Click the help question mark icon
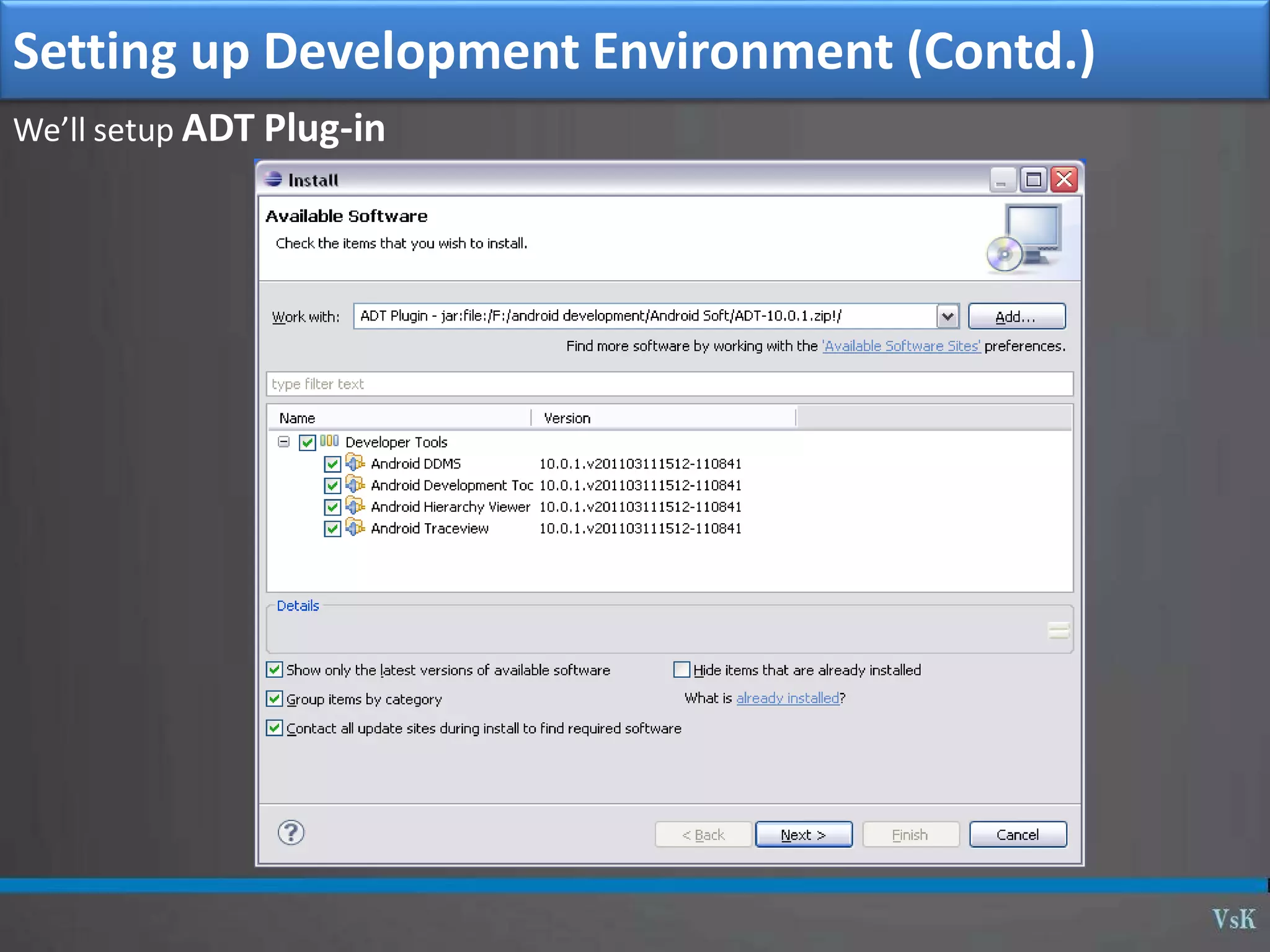This screenshot has width=1270, height=952. pyautogui.click(x=291, y=832)
